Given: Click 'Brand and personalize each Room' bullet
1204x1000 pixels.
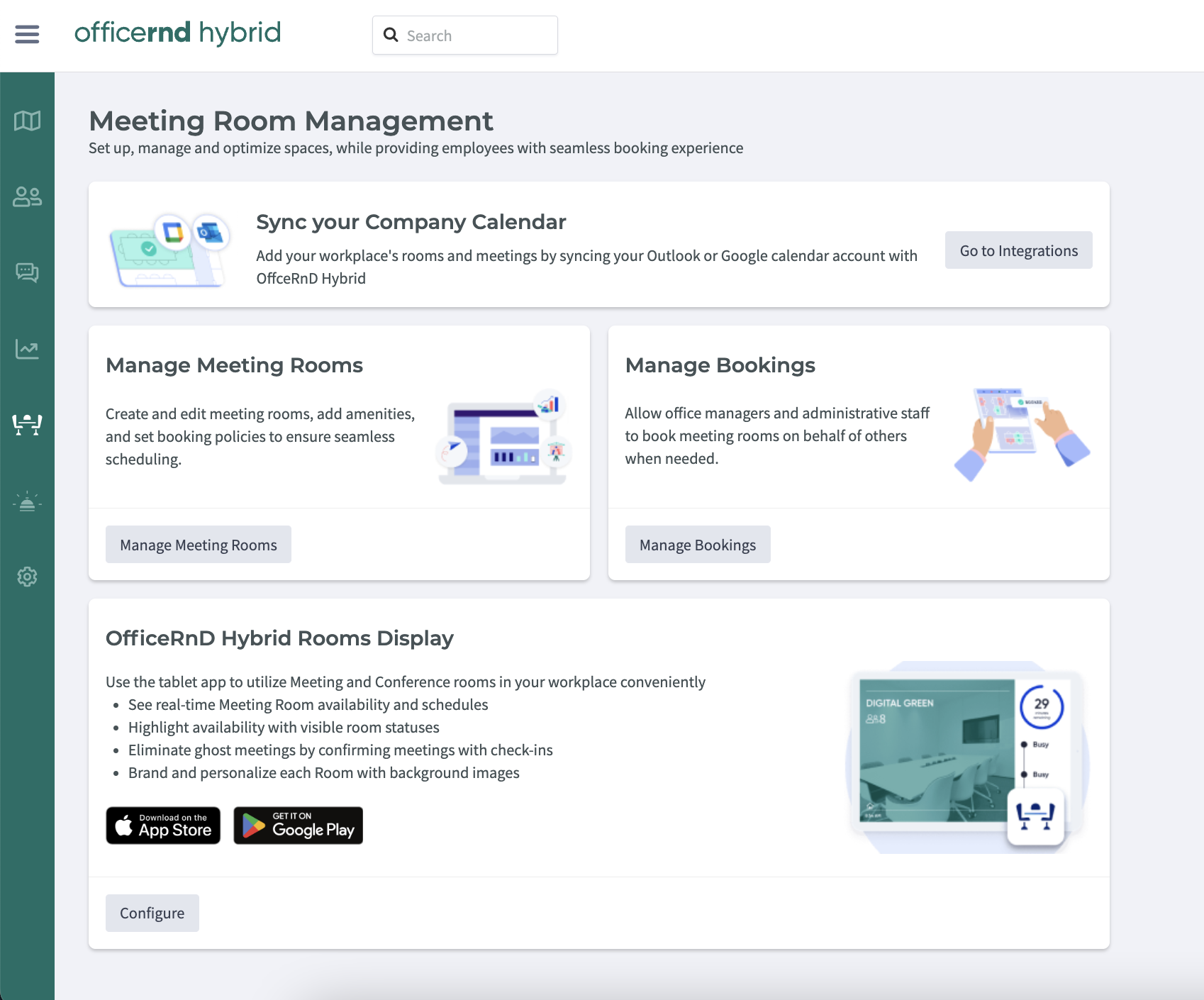Looking at the screenshot, I should 323,773.
